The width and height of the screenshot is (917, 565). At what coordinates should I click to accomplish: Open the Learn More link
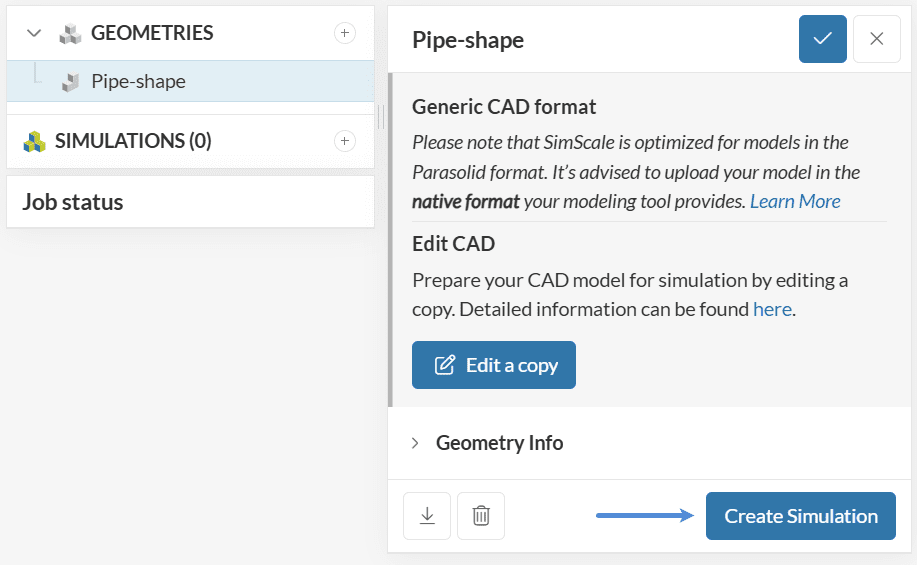tap(795, 201)
